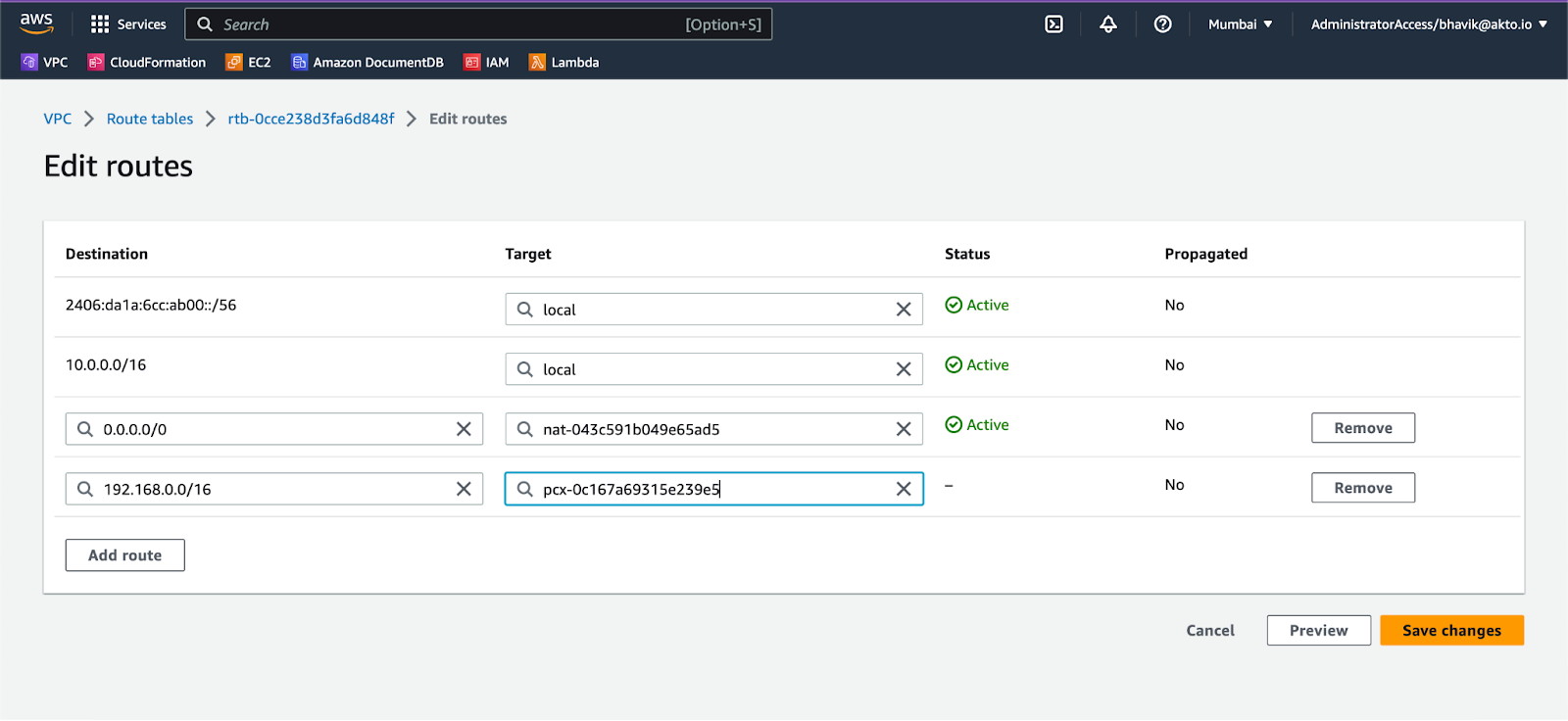Open the EC2 bookmark shortcut

point(248,63)
